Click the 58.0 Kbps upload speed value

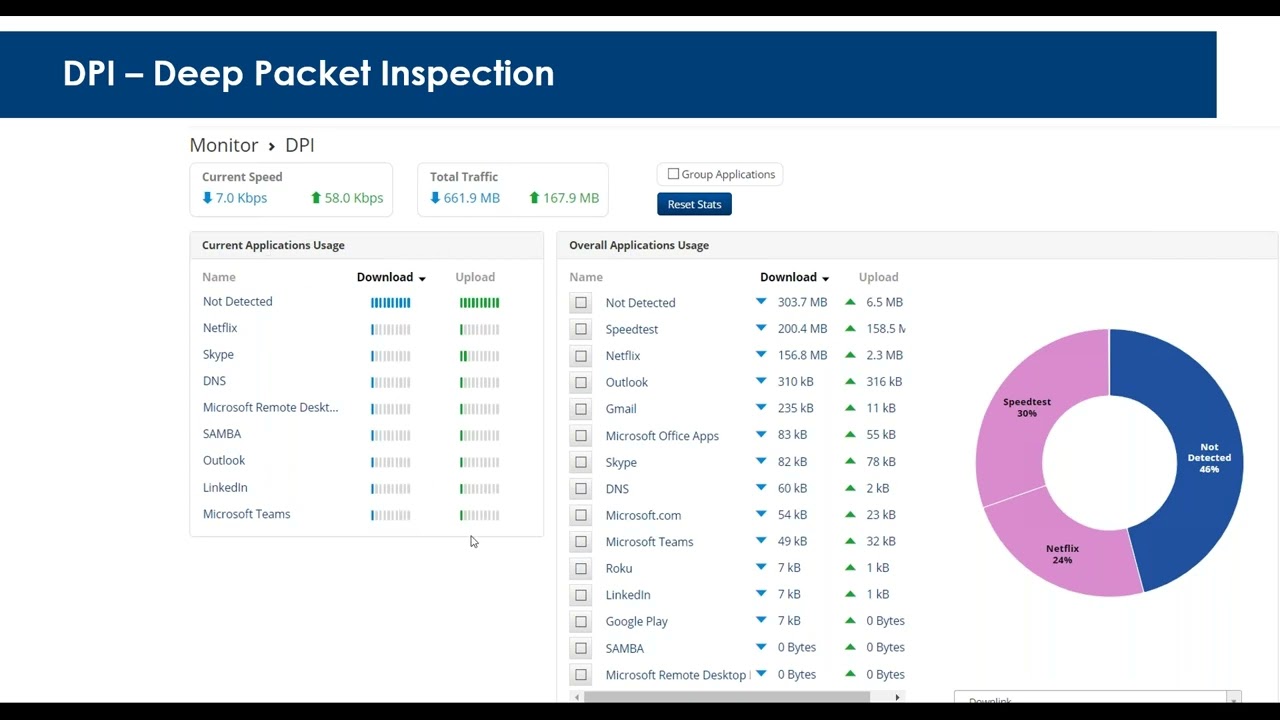[x=354, y=198]
